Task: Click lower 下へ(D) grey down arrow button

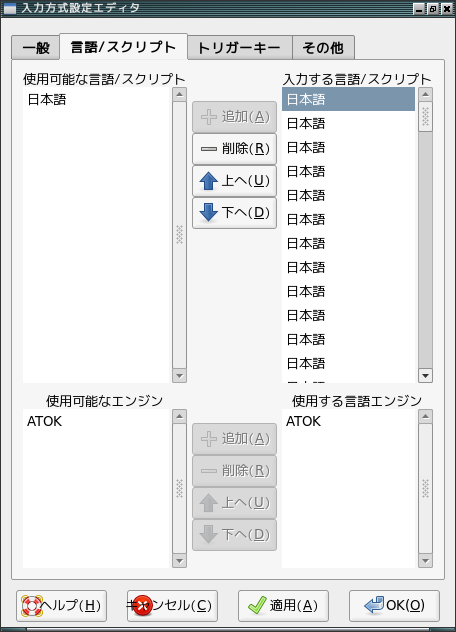Action: pos(234,534)
